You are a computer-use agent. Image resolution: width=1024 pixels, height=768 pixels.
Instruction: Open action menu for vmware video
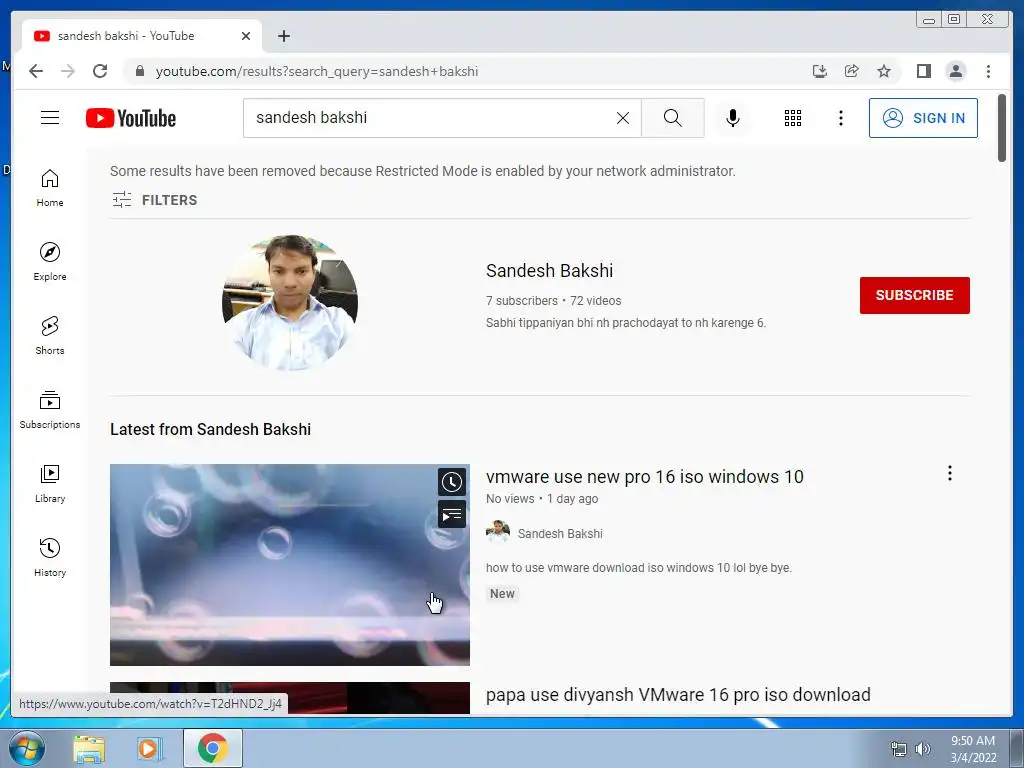pos(950,473)
